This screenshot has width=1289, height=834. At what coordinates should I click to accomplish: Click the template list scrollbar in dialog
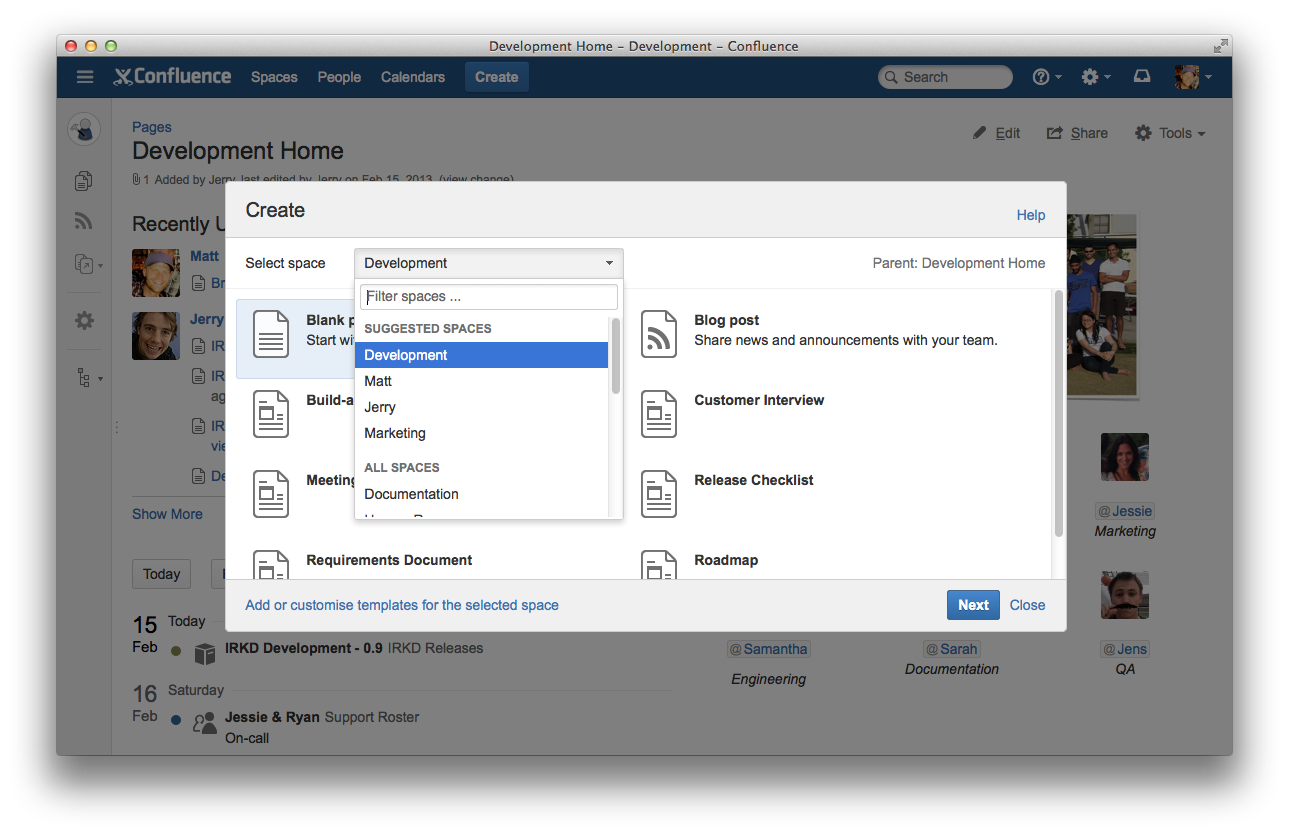(1058, 413)
